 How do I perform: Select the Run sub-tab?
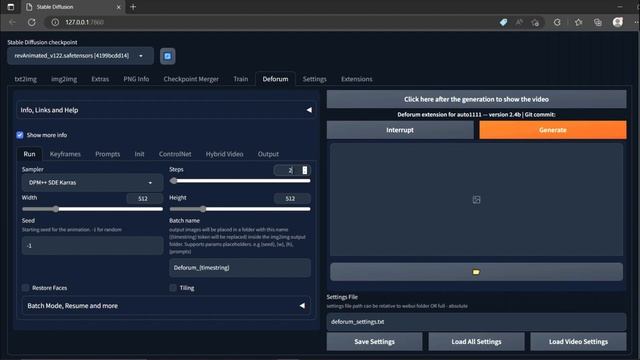[x=29, y=154]
